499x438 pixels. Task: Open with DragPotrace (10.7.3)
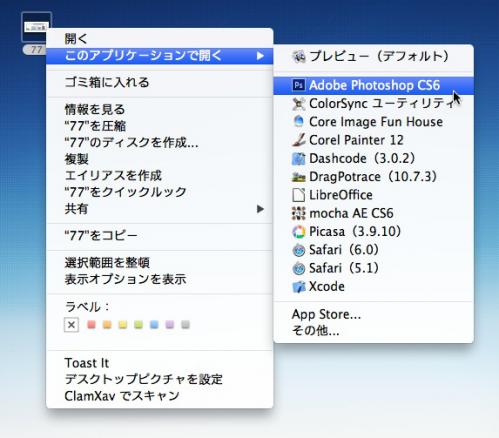[373, 177]
